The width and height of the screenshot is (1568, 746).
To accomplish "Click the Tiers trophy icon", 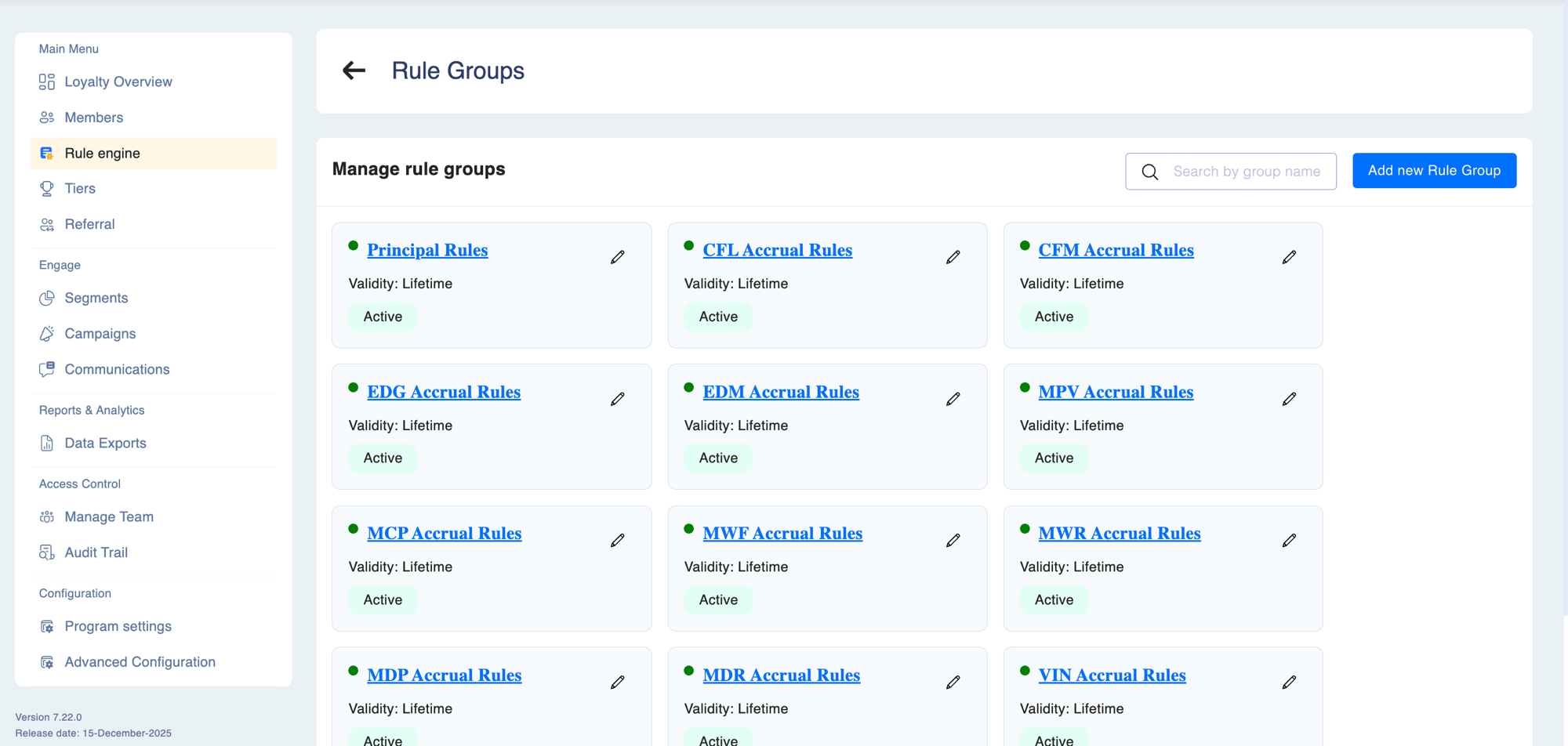I will 47,189.
